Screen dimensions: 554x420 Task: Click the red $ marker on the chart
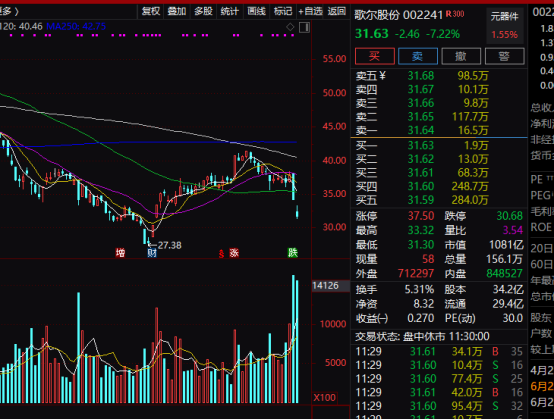click(x=221, y=254)
